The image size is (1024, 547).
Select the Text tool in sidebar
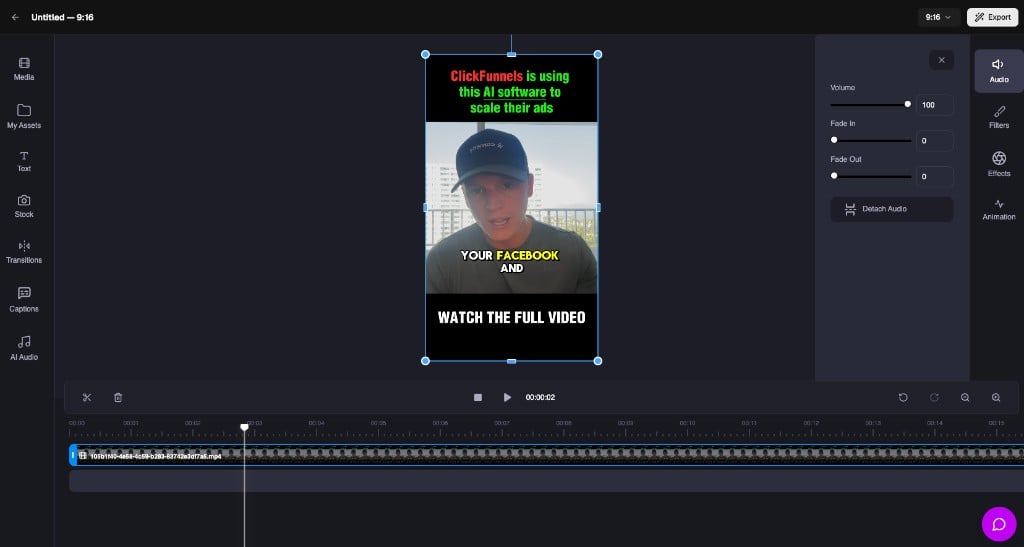pos(24,161)
